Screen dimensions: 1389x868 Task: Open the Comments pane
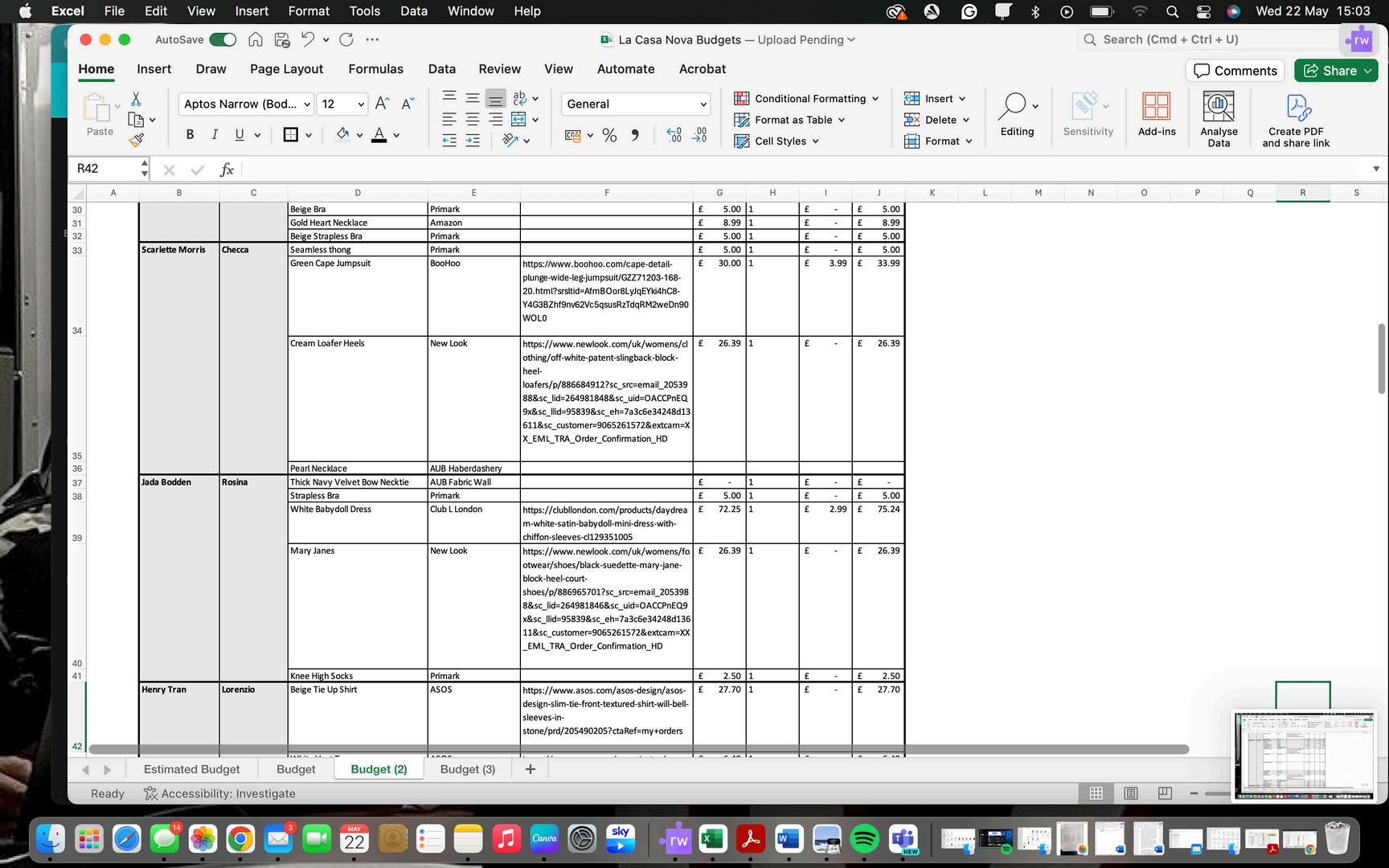1235,71
